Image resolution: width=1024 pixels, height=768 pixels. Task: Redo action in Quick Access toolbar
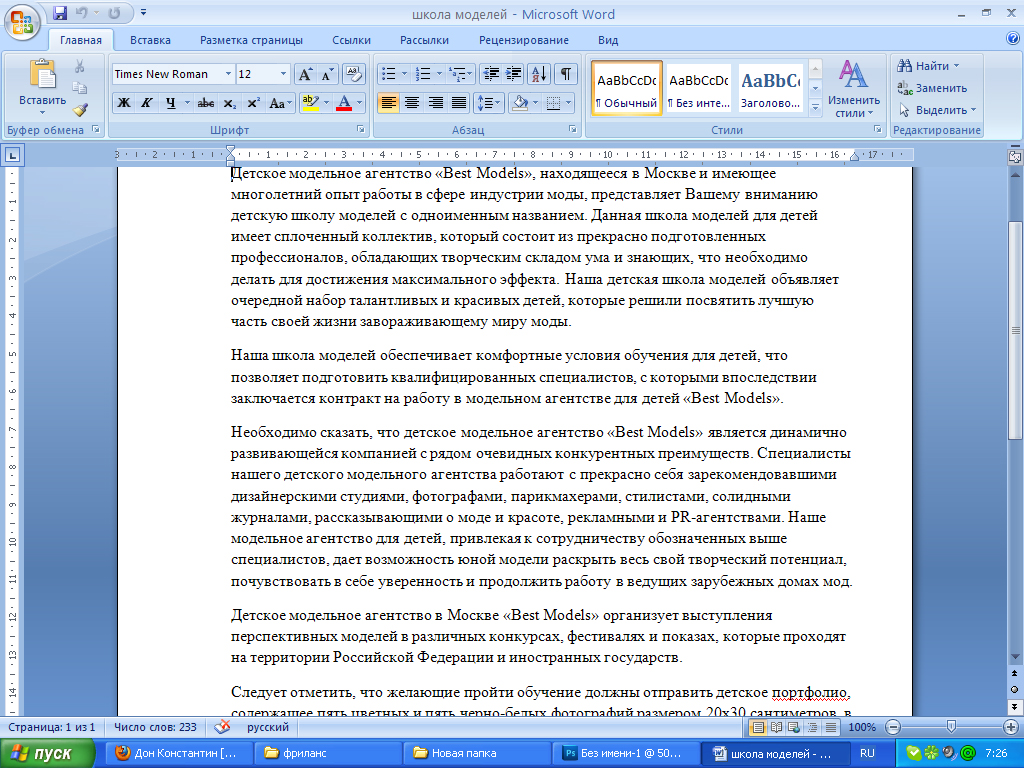(x=114, y=13)
